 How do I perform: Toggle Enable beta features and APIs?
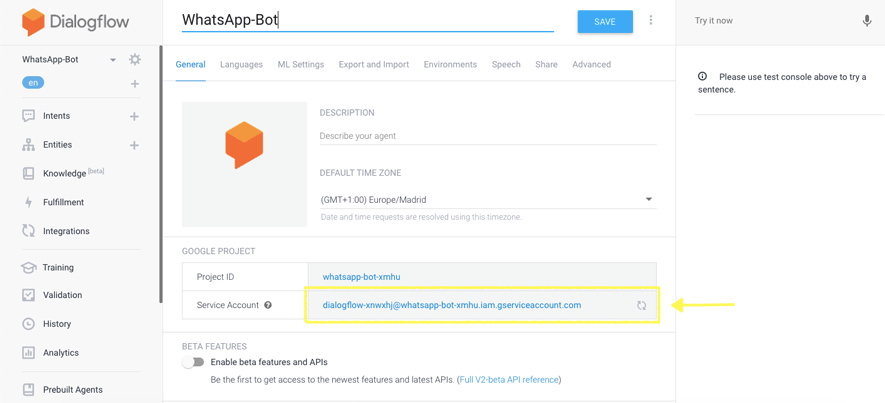(x=192, y=362)
